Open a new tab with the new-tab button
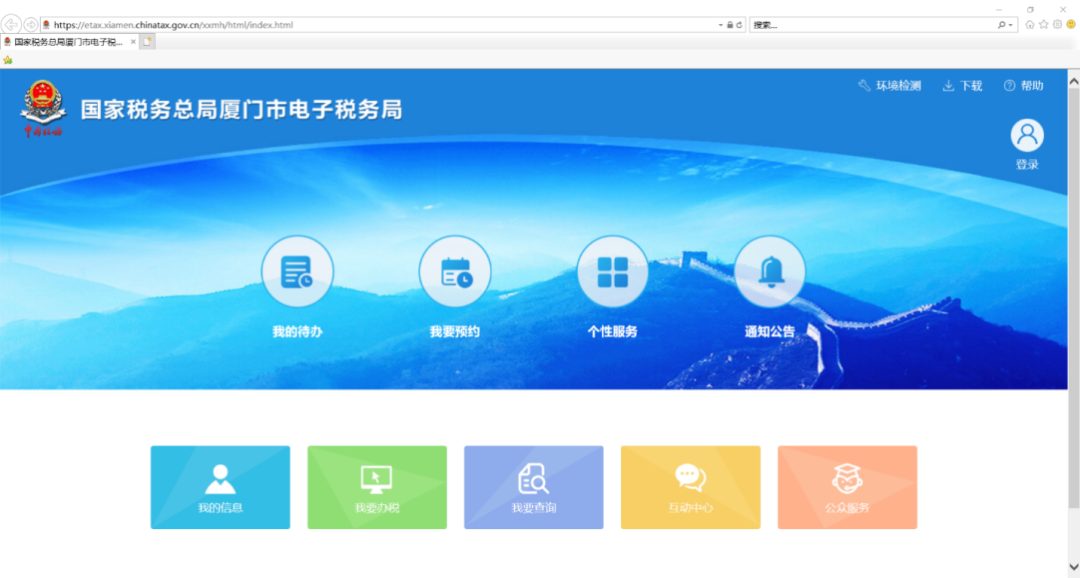 pyautogui.click(x=147, y=42)
